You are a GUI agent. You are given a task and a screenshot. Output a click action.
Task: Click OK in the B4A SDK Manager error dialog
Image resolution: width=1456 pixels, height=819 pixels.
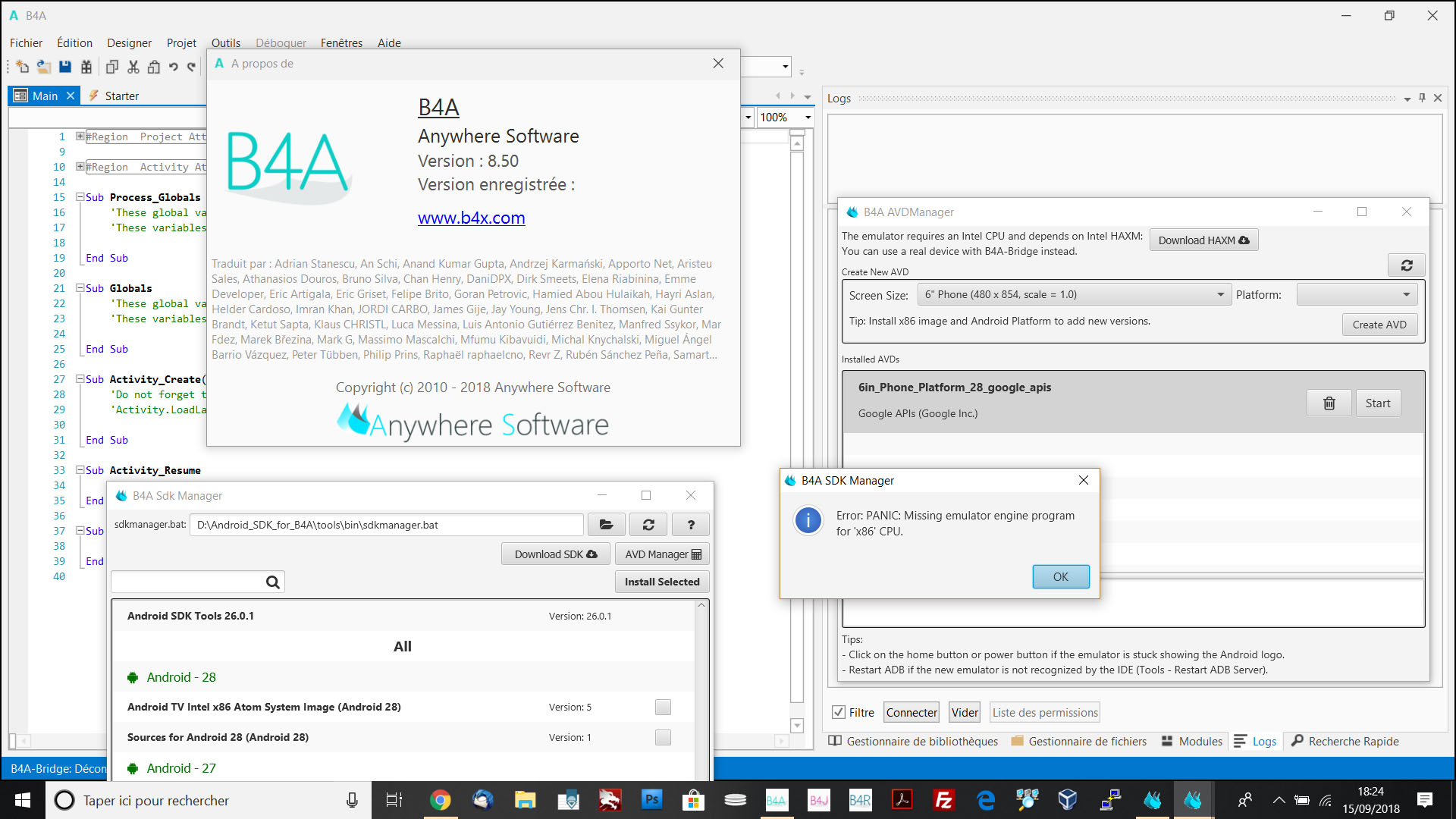click(1060, 576)
